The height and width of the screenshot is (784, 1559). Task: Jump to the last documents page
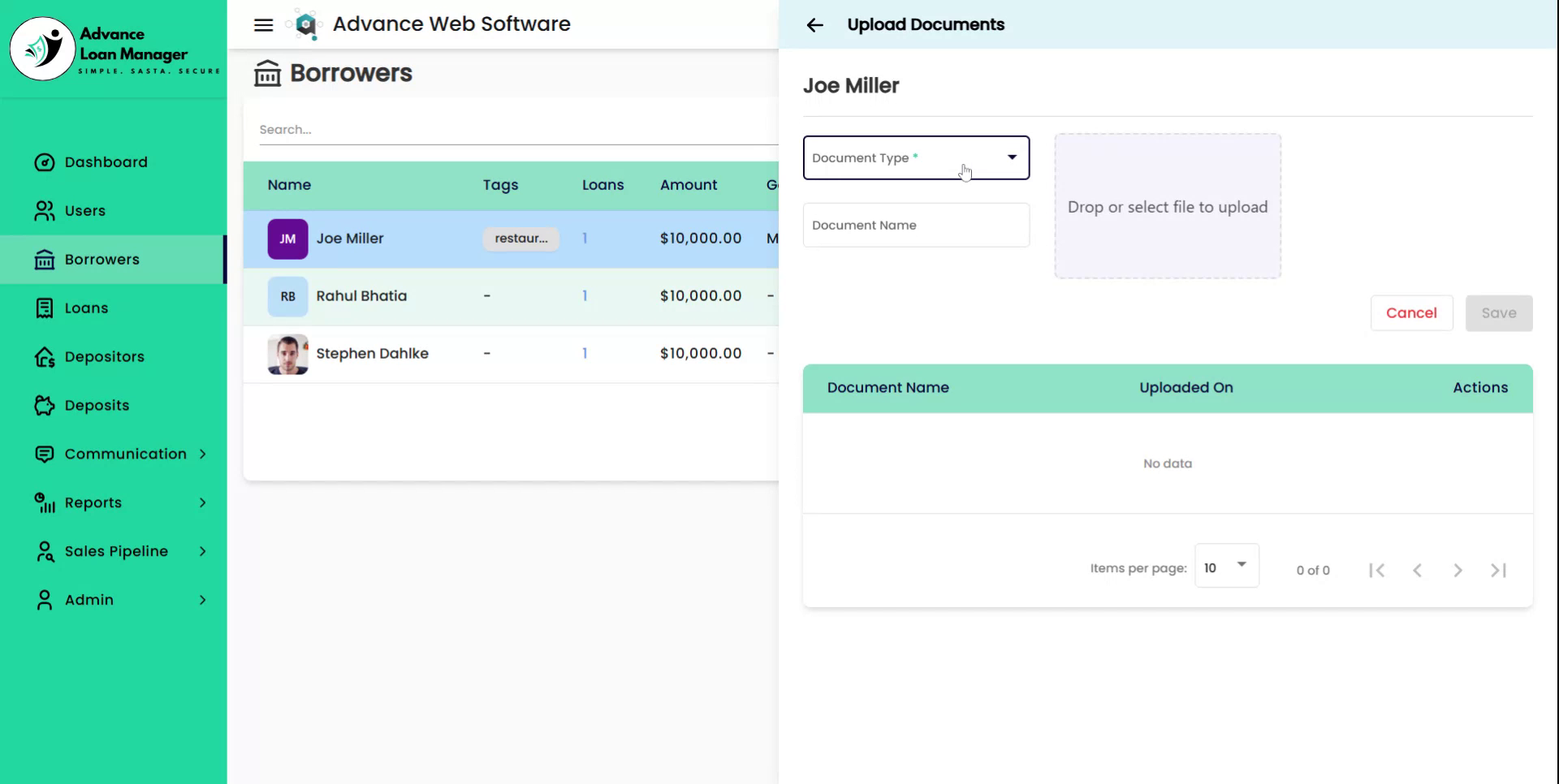click(1498, 571)
